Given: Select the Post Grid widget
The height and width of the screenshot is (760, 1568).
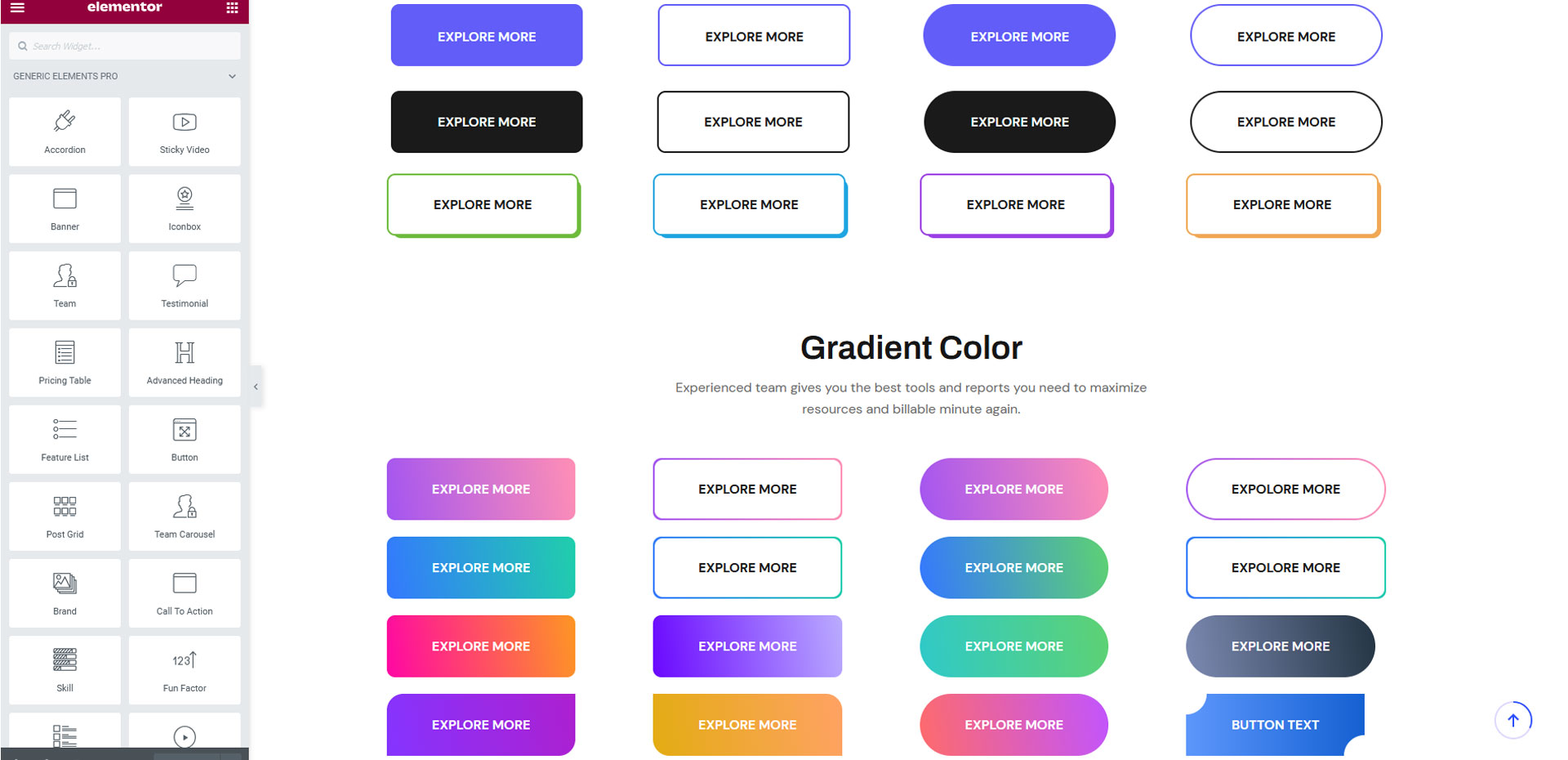Looking at the screenshot, I should 65,516.
